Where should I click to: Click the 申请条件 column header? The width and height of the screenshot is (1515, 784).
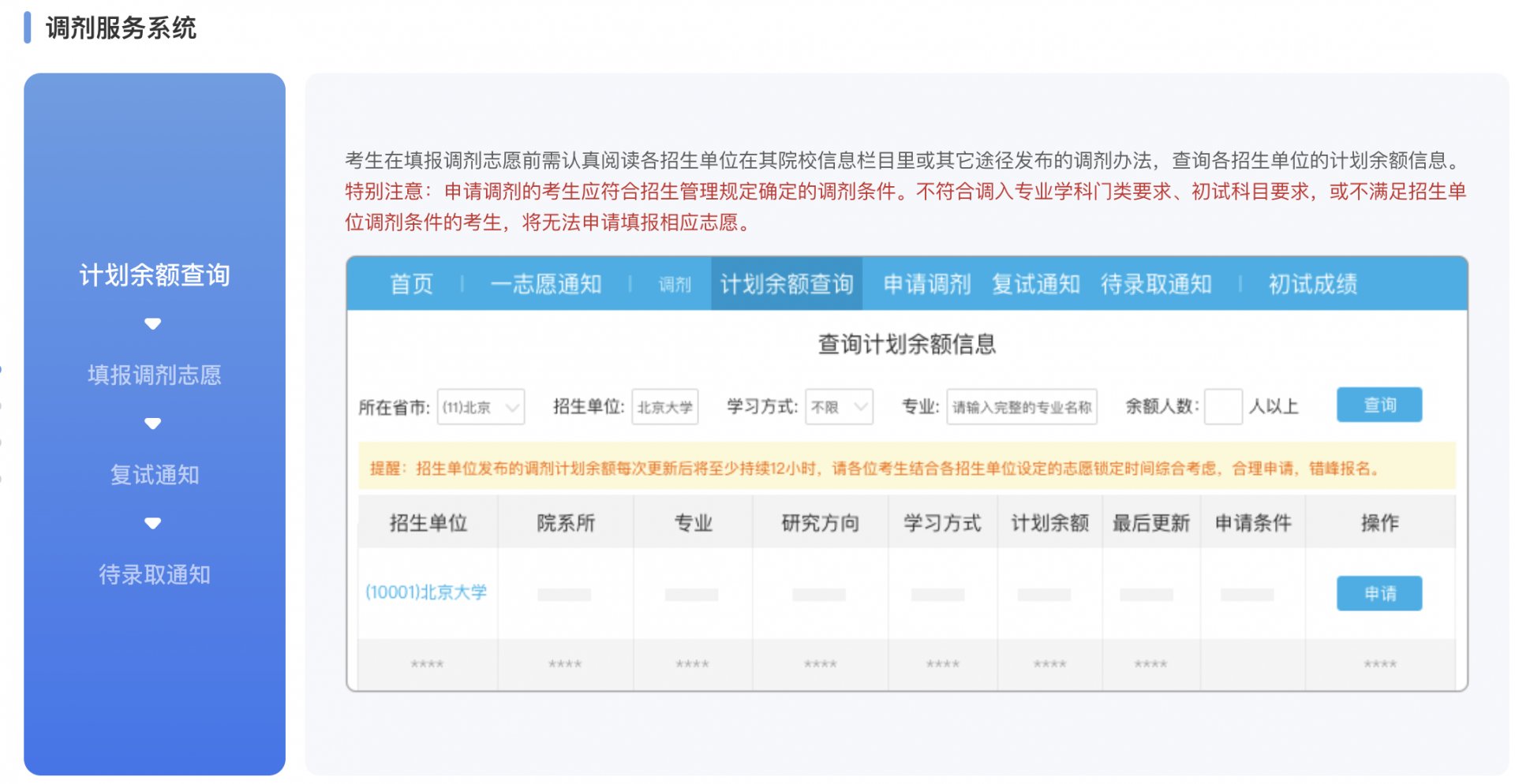1253,523
